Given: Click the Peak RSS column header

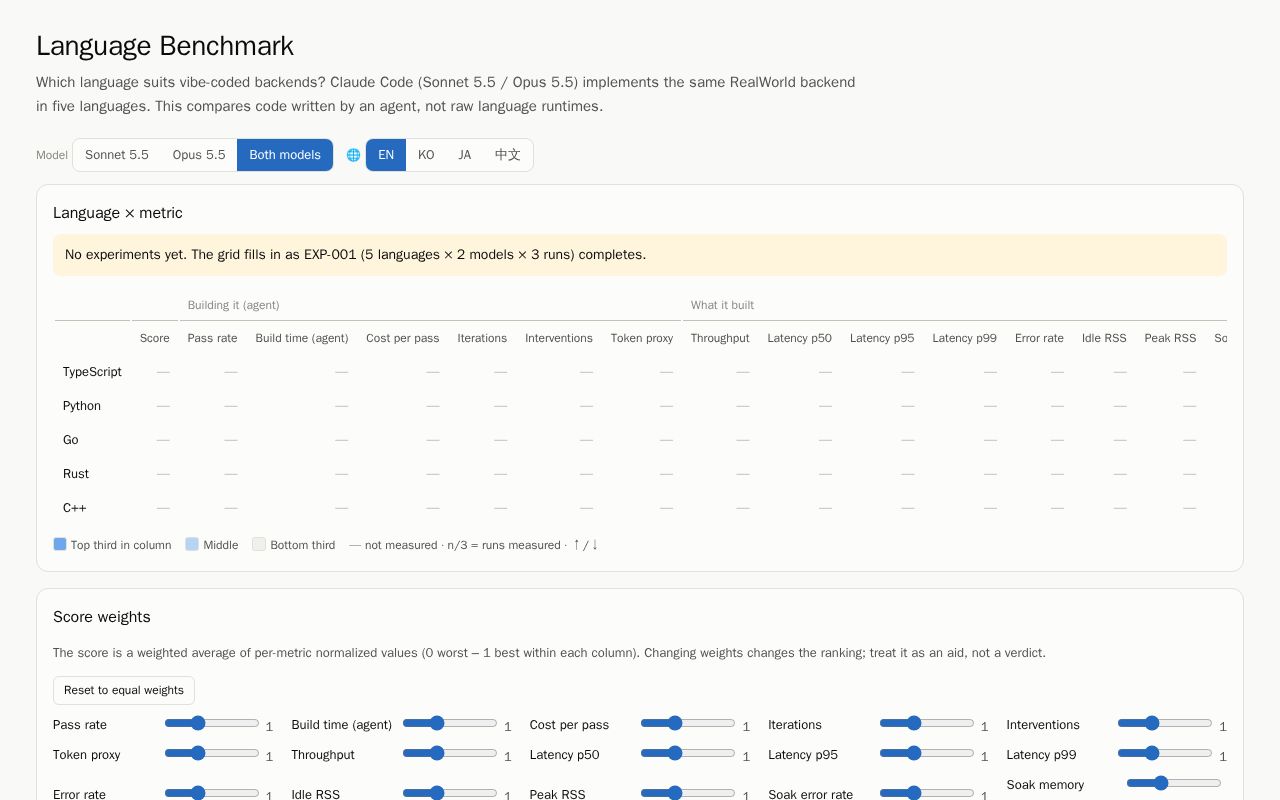Looking at the screenshot, I should (x=1171, y=338).
